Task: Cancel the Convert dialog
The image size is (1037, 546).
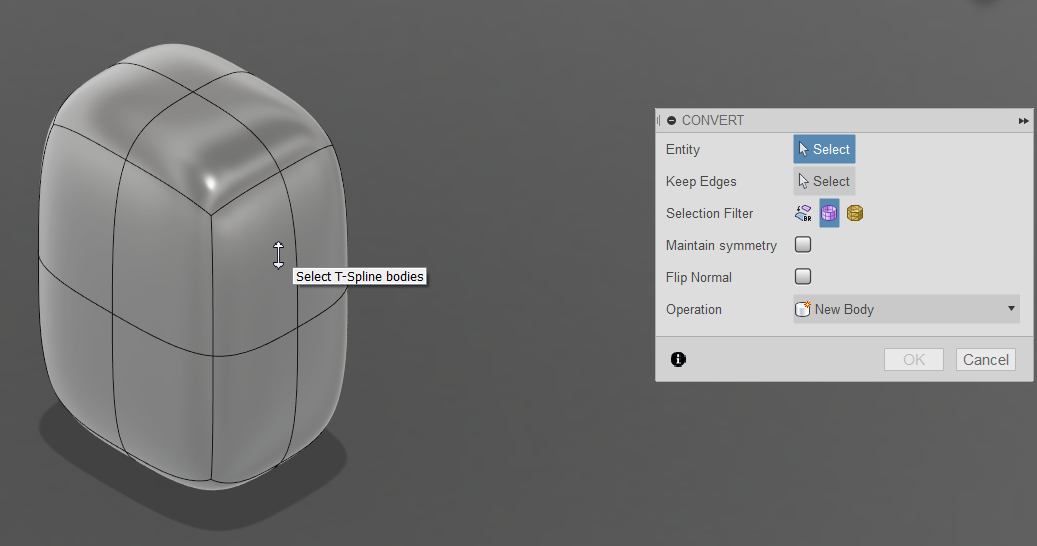Action: [985, 360]
